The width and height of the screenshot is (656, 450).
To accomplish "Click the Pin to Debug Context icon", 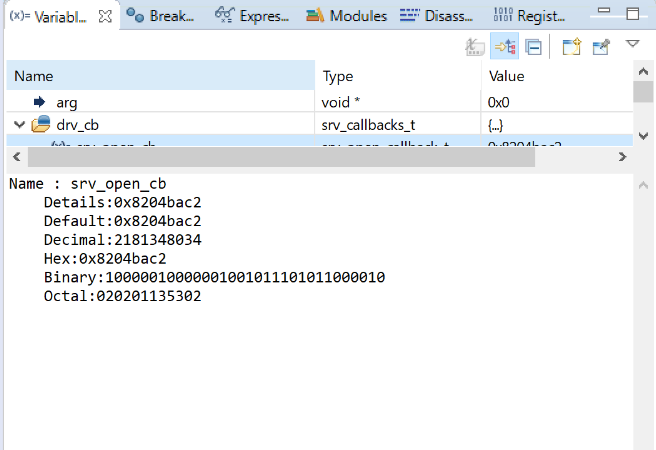I will (x=601, y=46).
